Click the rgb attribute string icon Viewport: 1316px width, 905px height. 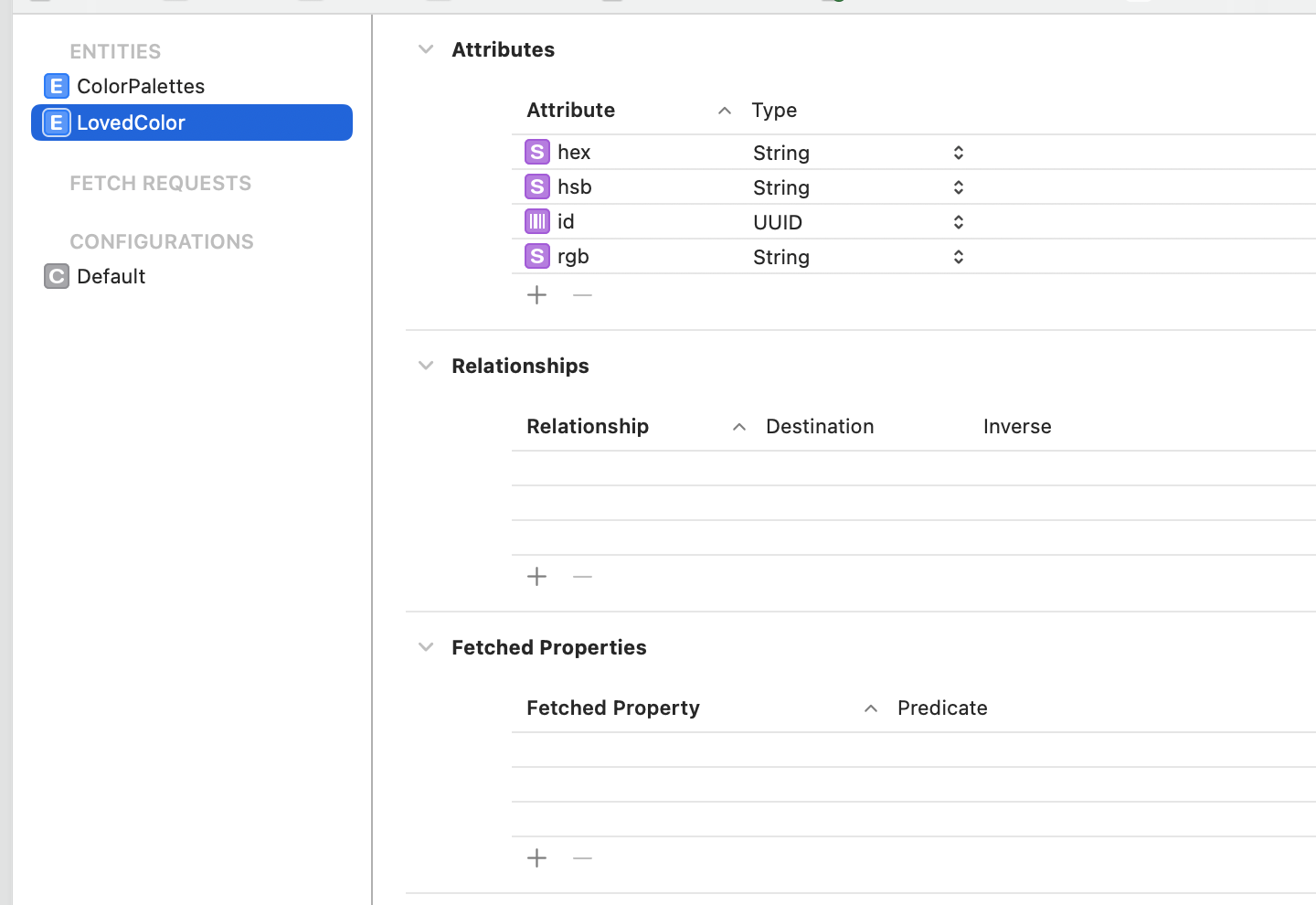pyautogui.click(x=537, y=256)
